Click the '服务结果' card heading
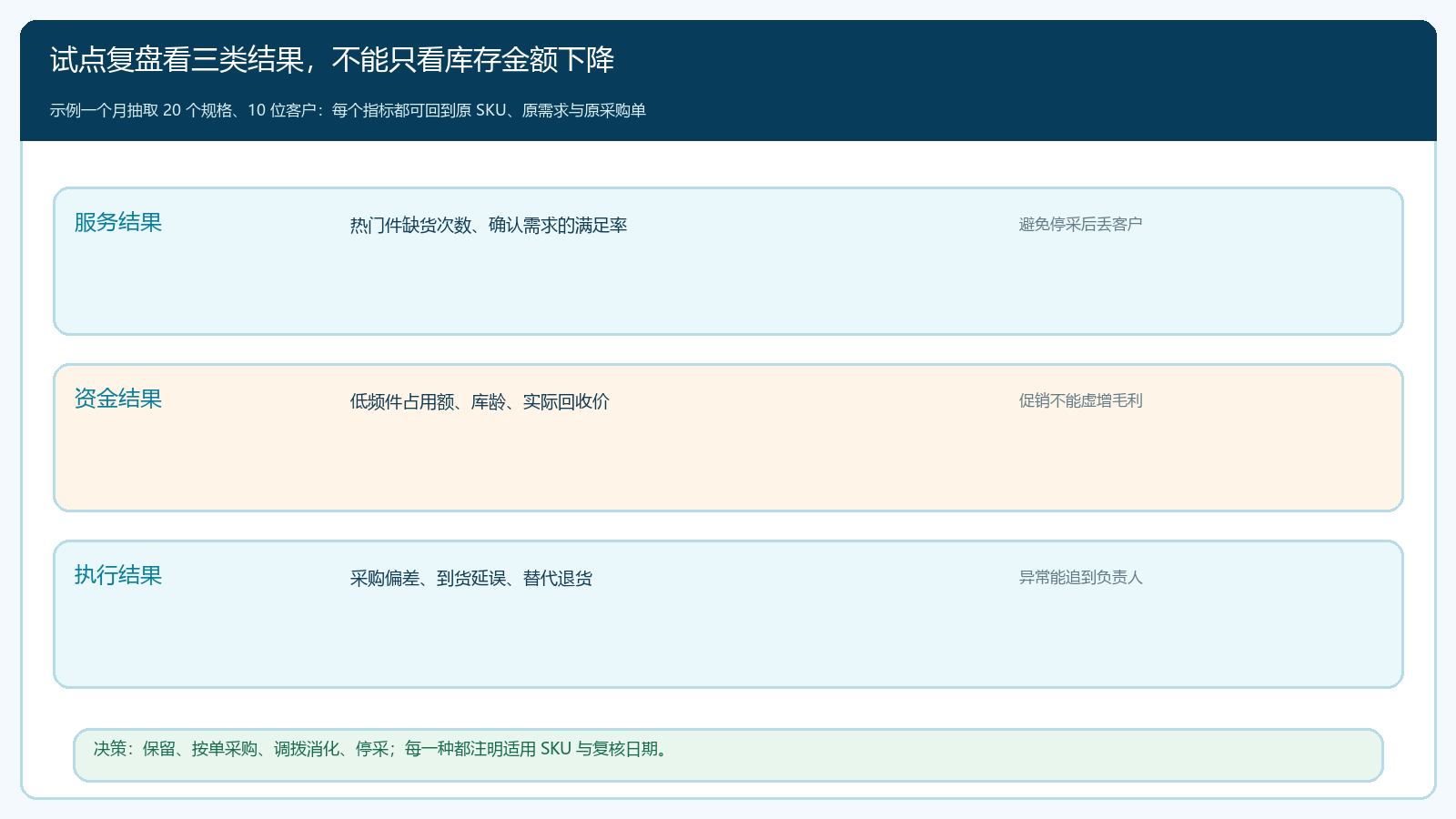This screenshot has height=819, width=1456. pos(118,222)
